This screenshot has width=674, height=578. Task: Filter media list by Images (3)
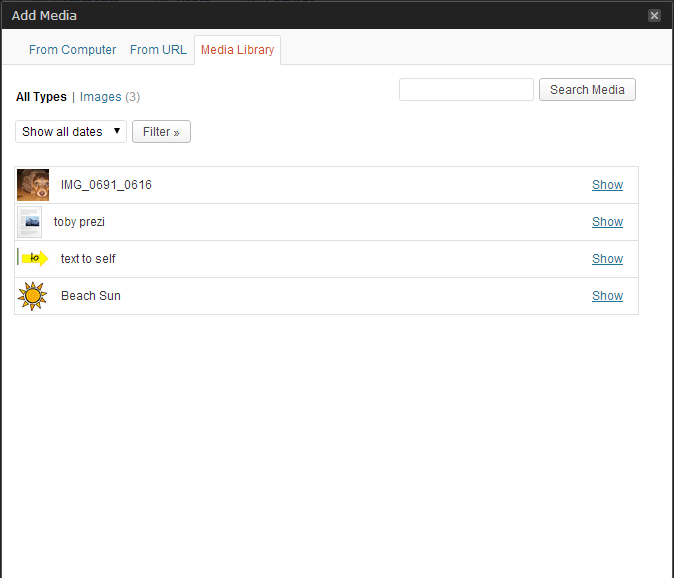pos(109,97)
